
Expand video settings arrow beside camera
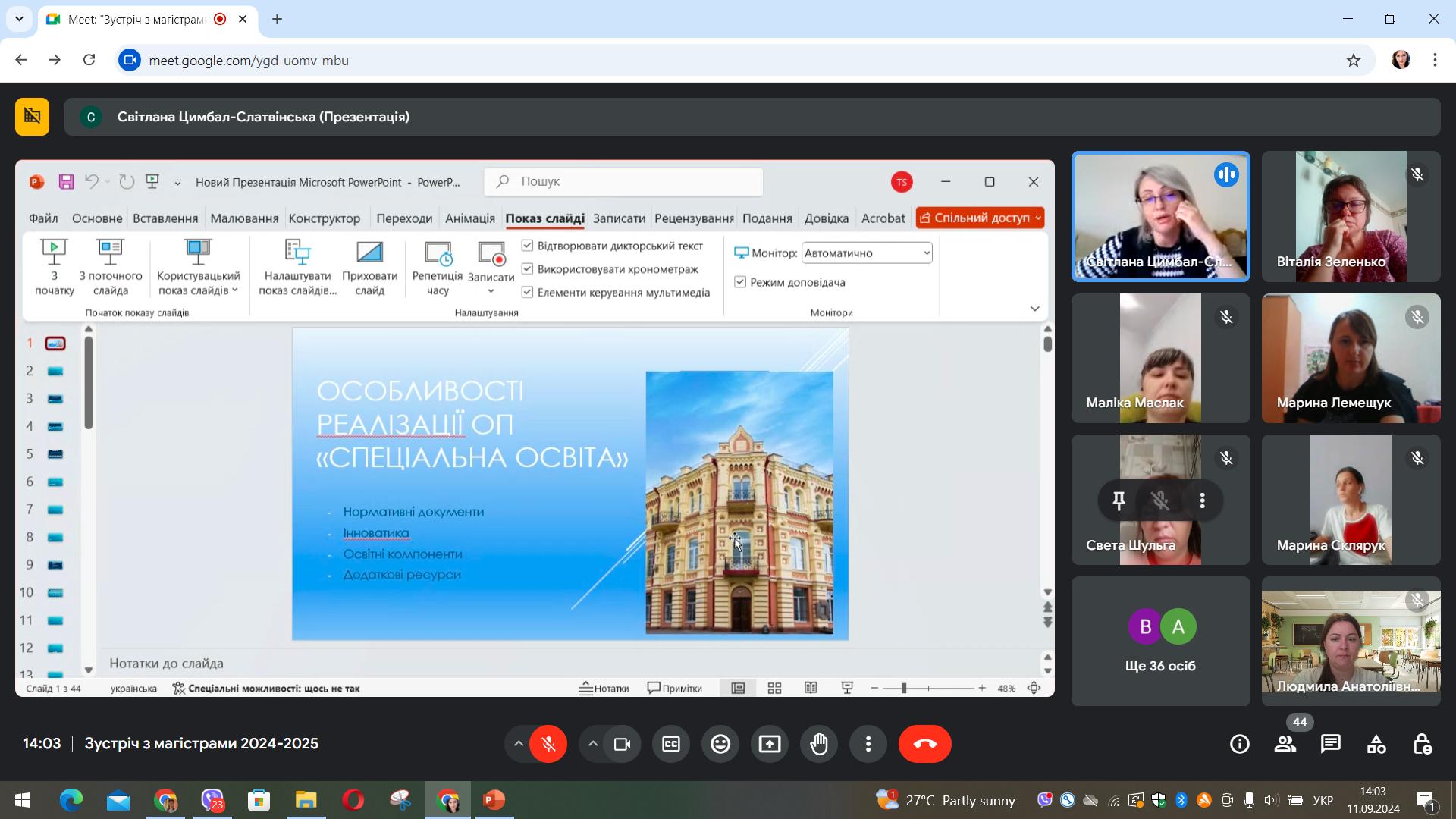click(593, 744)
